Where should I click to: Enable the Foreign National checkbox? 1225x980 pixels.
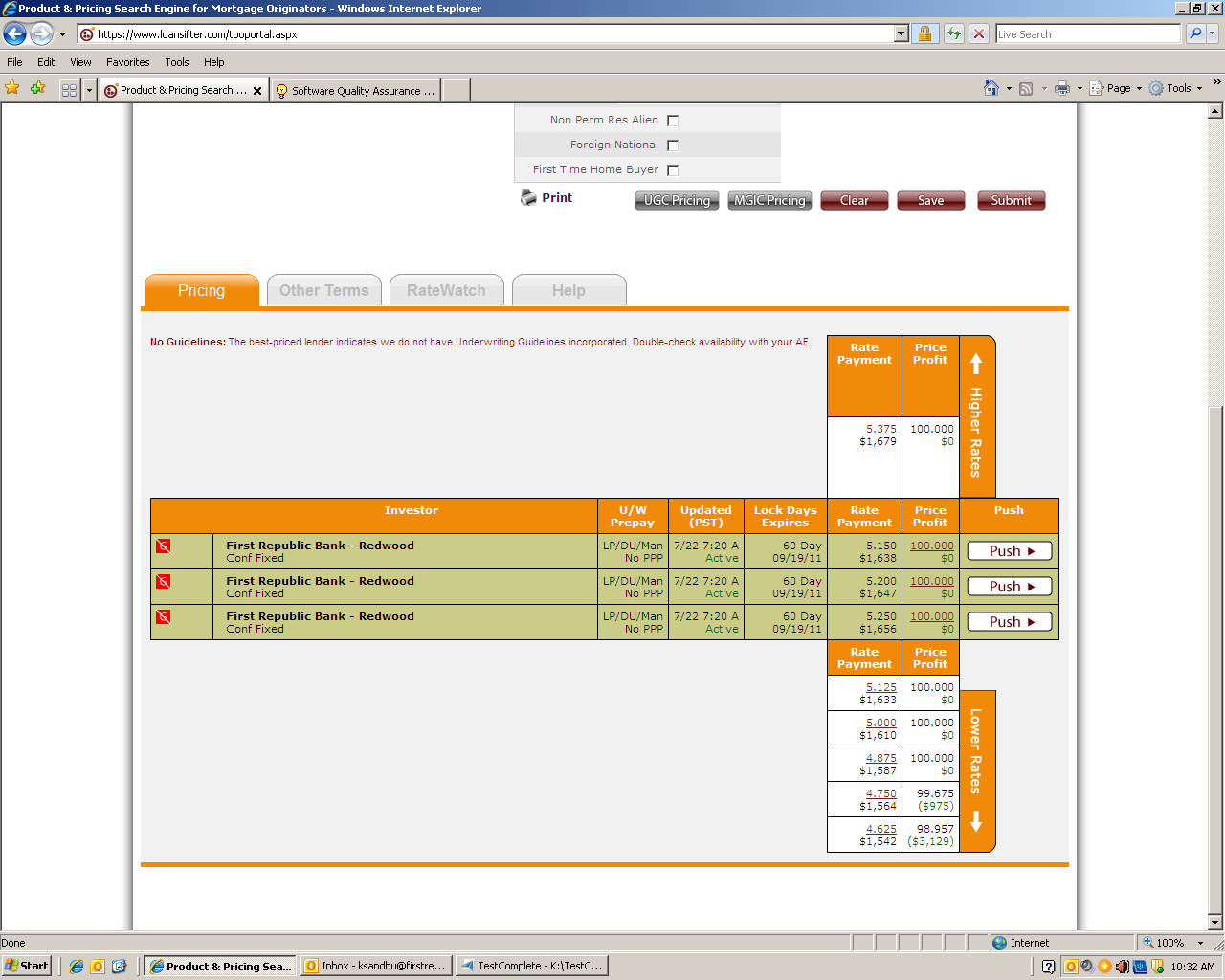pos(673,145)
